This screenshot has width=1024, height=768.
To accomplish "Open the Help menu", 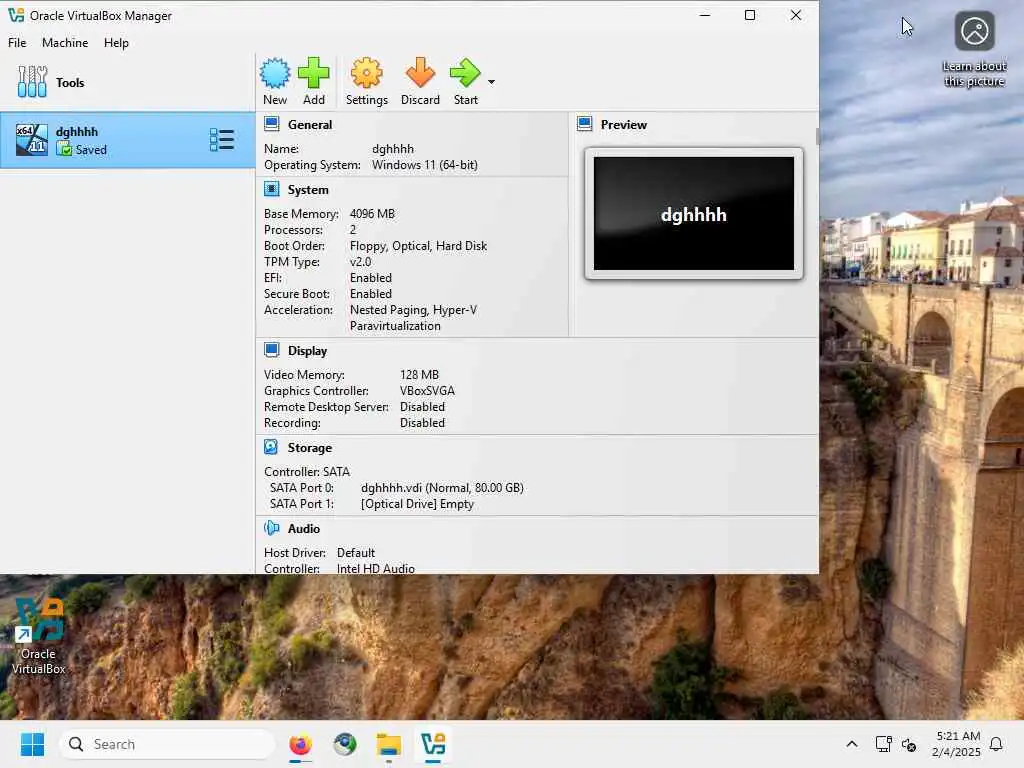I will click(x=116, y=42).
